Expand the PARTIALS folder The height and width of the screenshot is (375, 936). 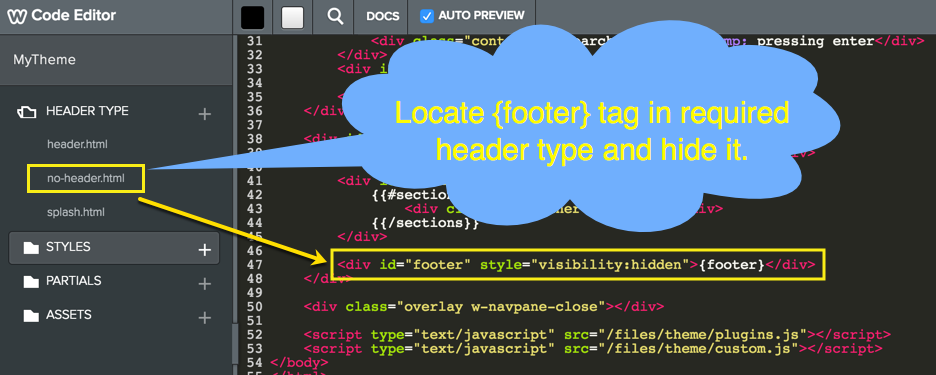click(73, 281)
